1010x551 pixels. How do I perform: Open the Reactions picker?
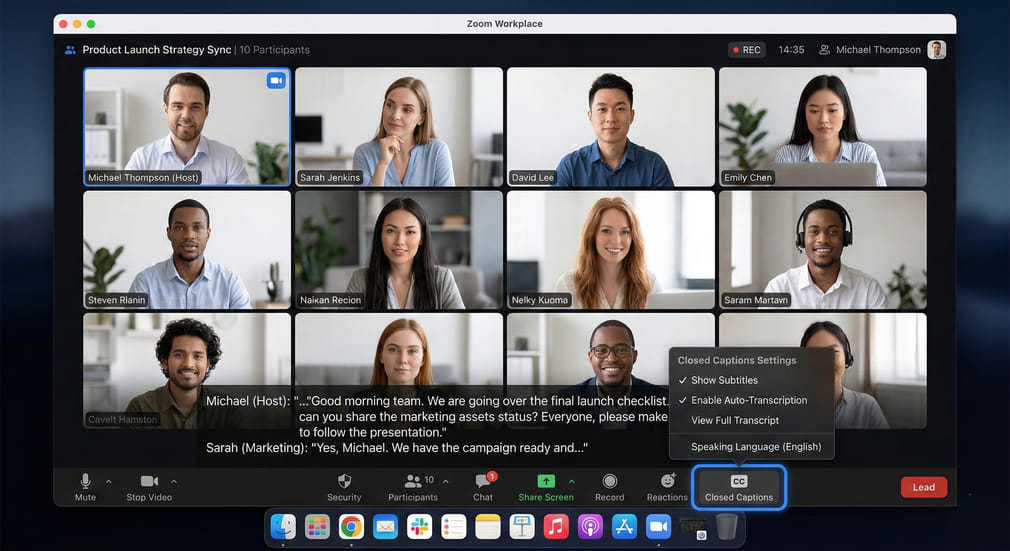pyautogui.click(x=667, y=487)
